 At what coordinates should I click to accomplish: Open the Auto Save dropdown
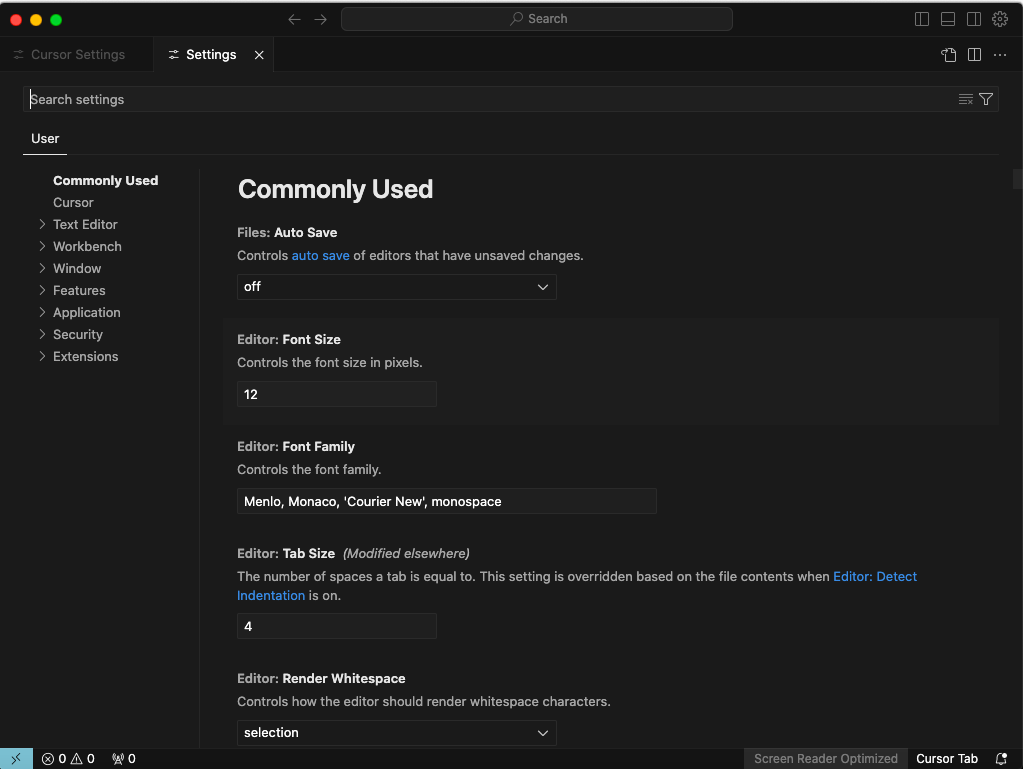tap(396, 287)
